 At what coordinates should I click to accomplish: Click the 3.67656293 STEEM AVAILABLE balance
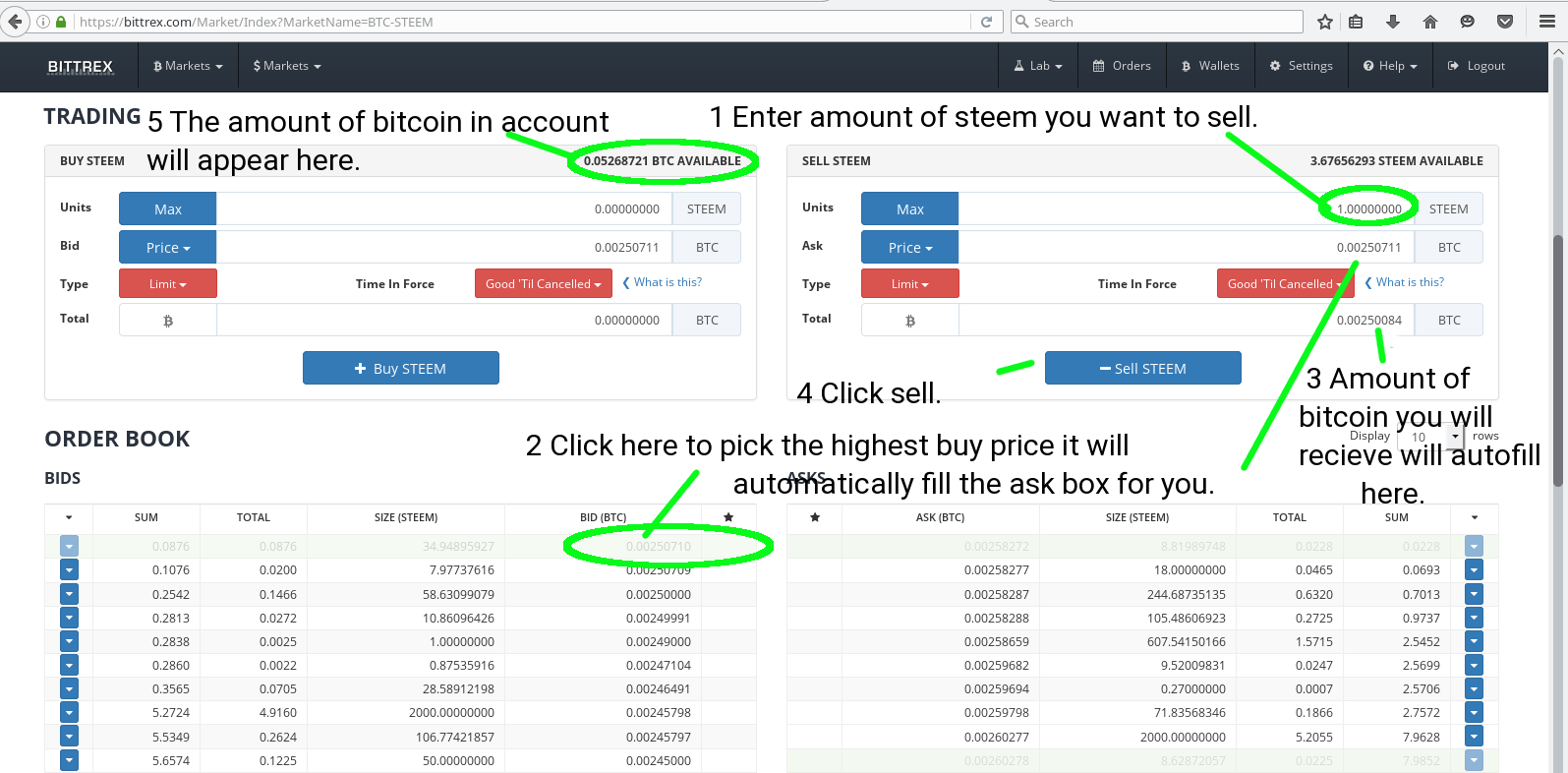1397,161
